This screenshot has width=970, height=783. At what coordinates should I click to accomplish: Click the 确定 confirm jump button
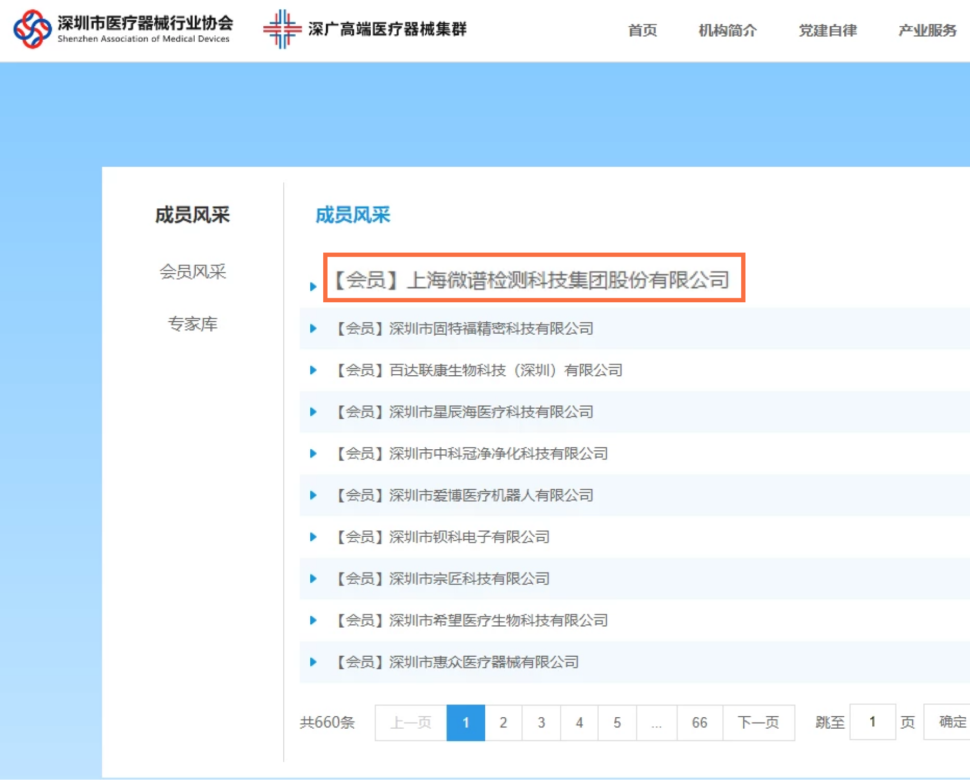(948, 722)
